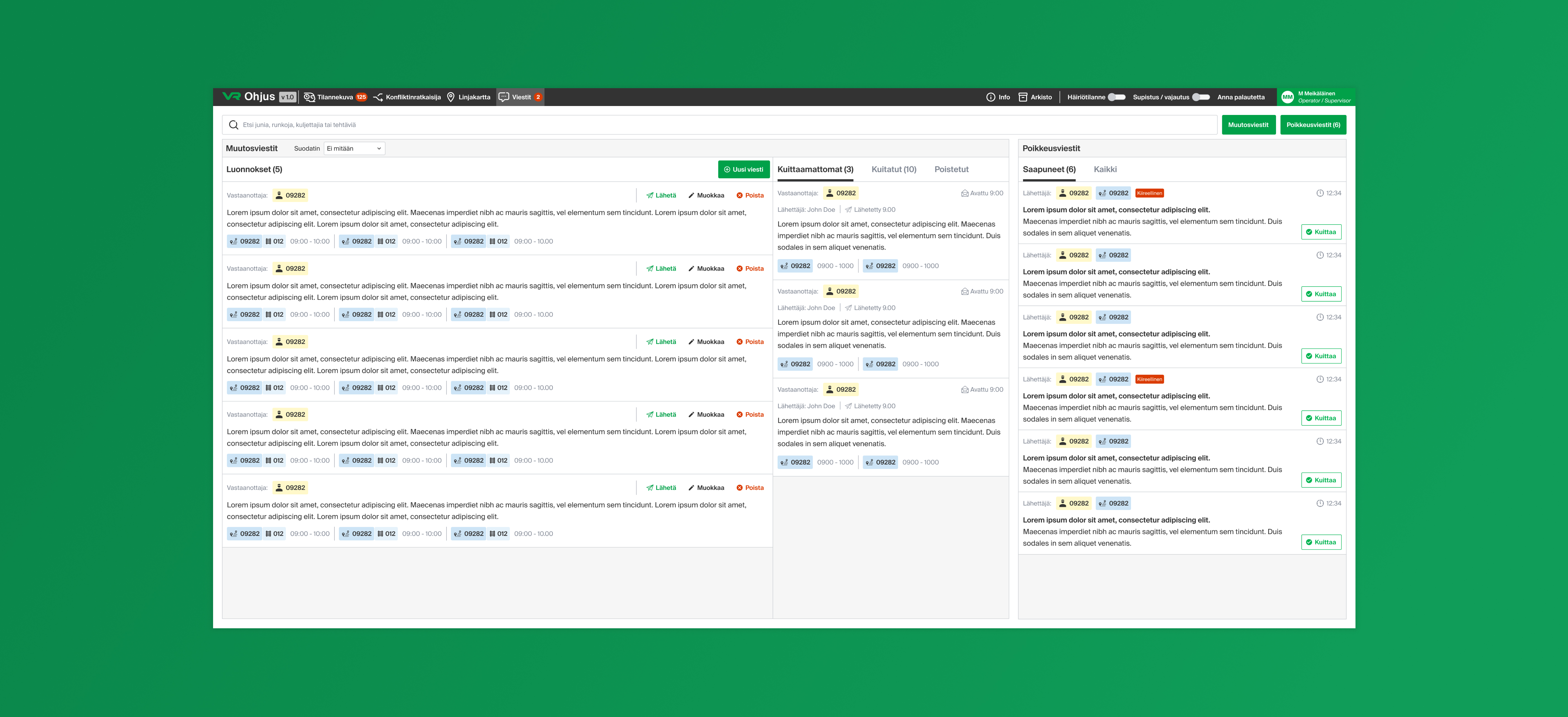Click Kuittaa on fifth Saapuneet message
The image size is (1568, 717).
1321,480
